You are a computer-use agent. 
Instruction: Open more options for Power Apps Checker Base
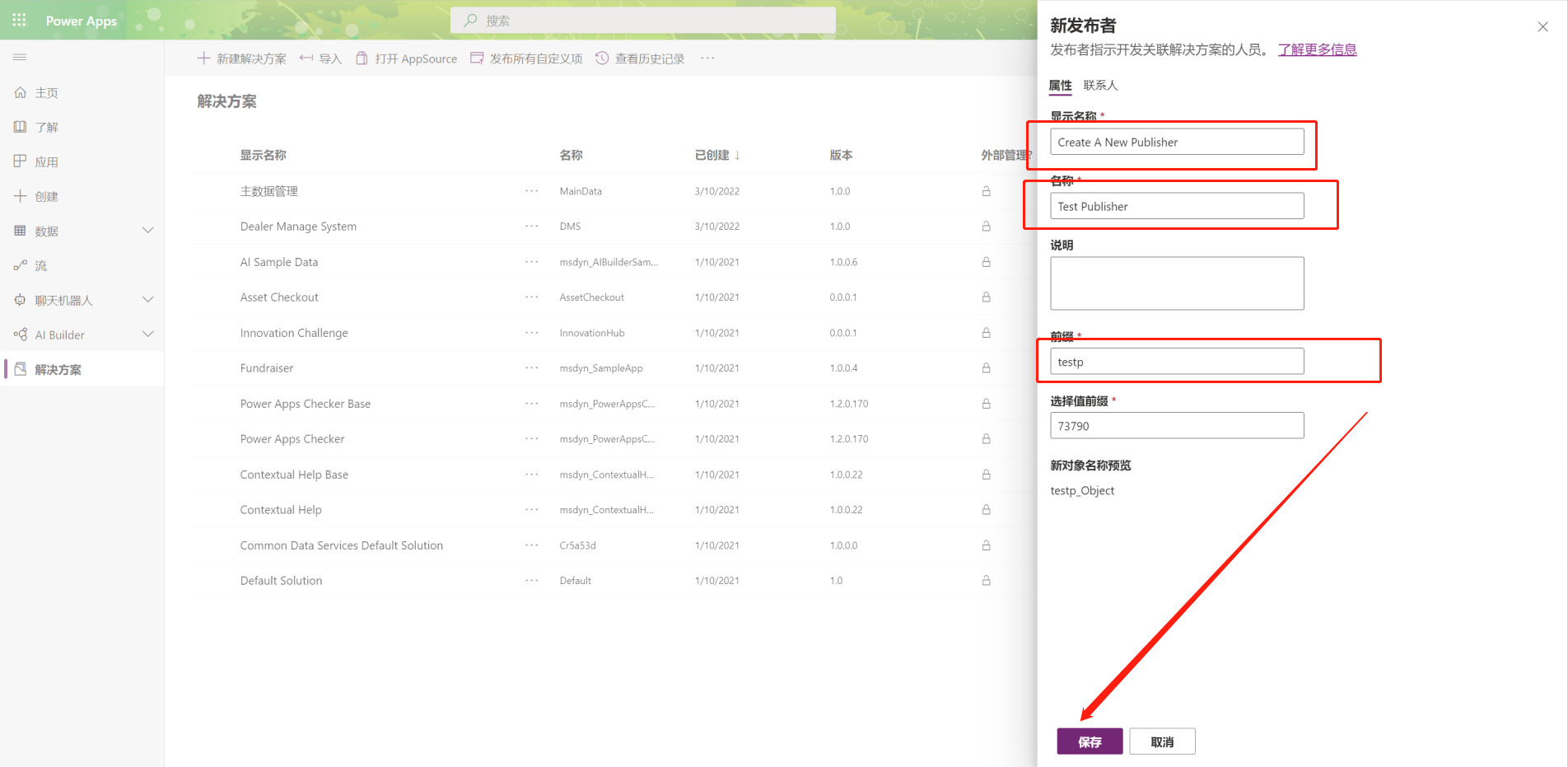pyautogui.click(x=532, y=404)
